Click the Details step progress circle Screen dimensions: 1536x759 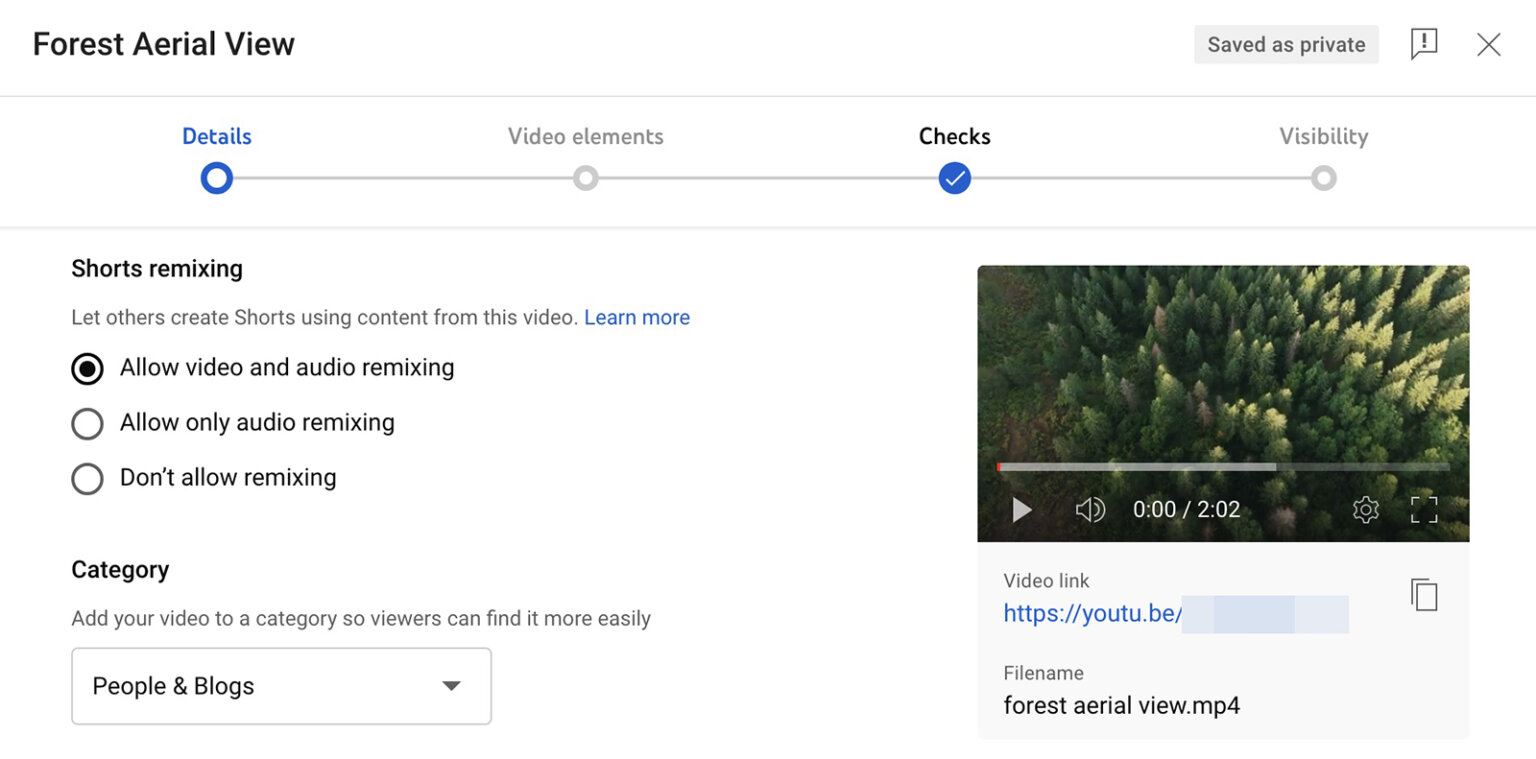216,178
